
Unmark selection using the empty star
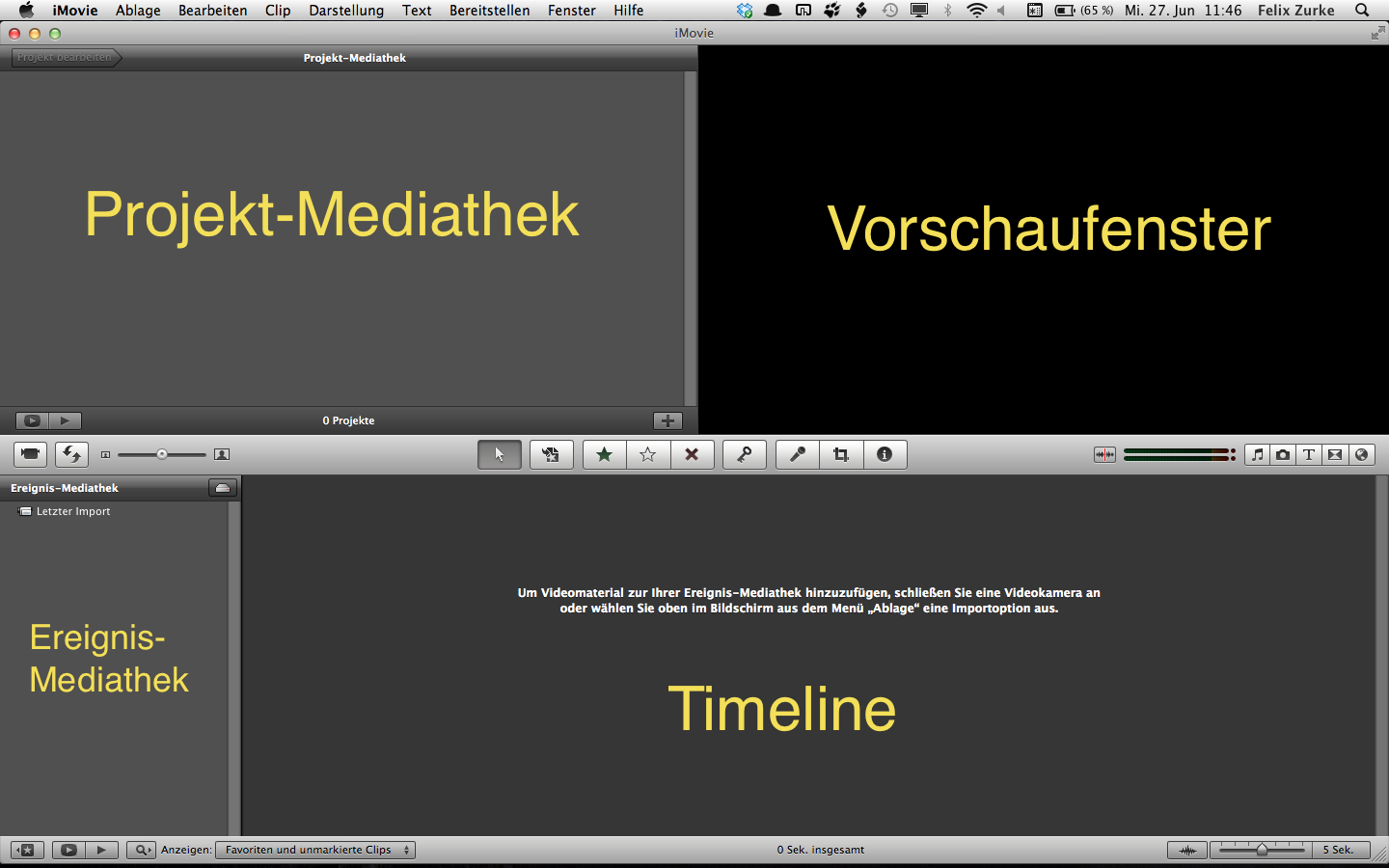[x=648, y=454]
